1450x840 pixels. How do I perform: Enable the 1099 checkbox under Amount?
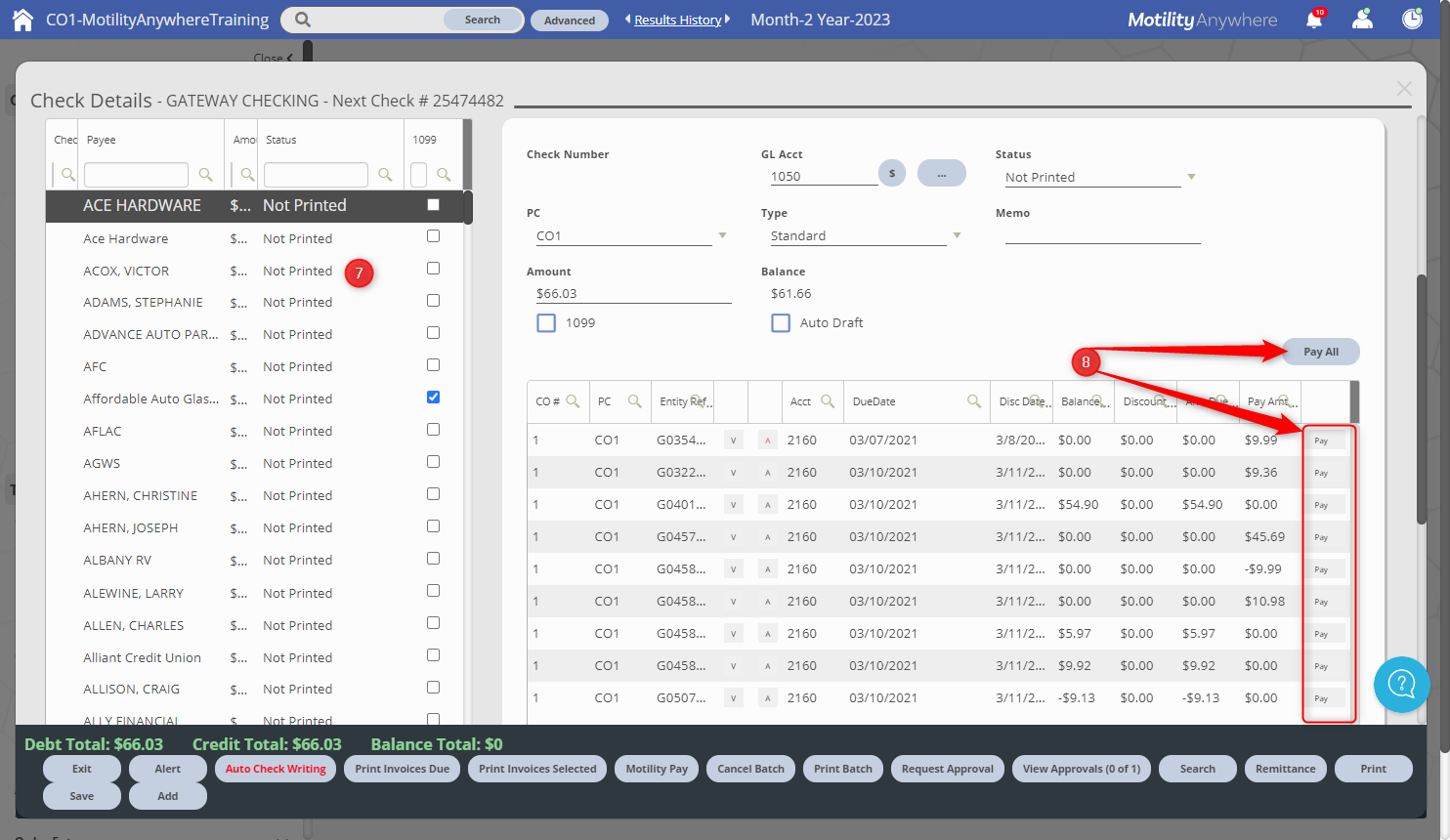[x=546, y=322]
